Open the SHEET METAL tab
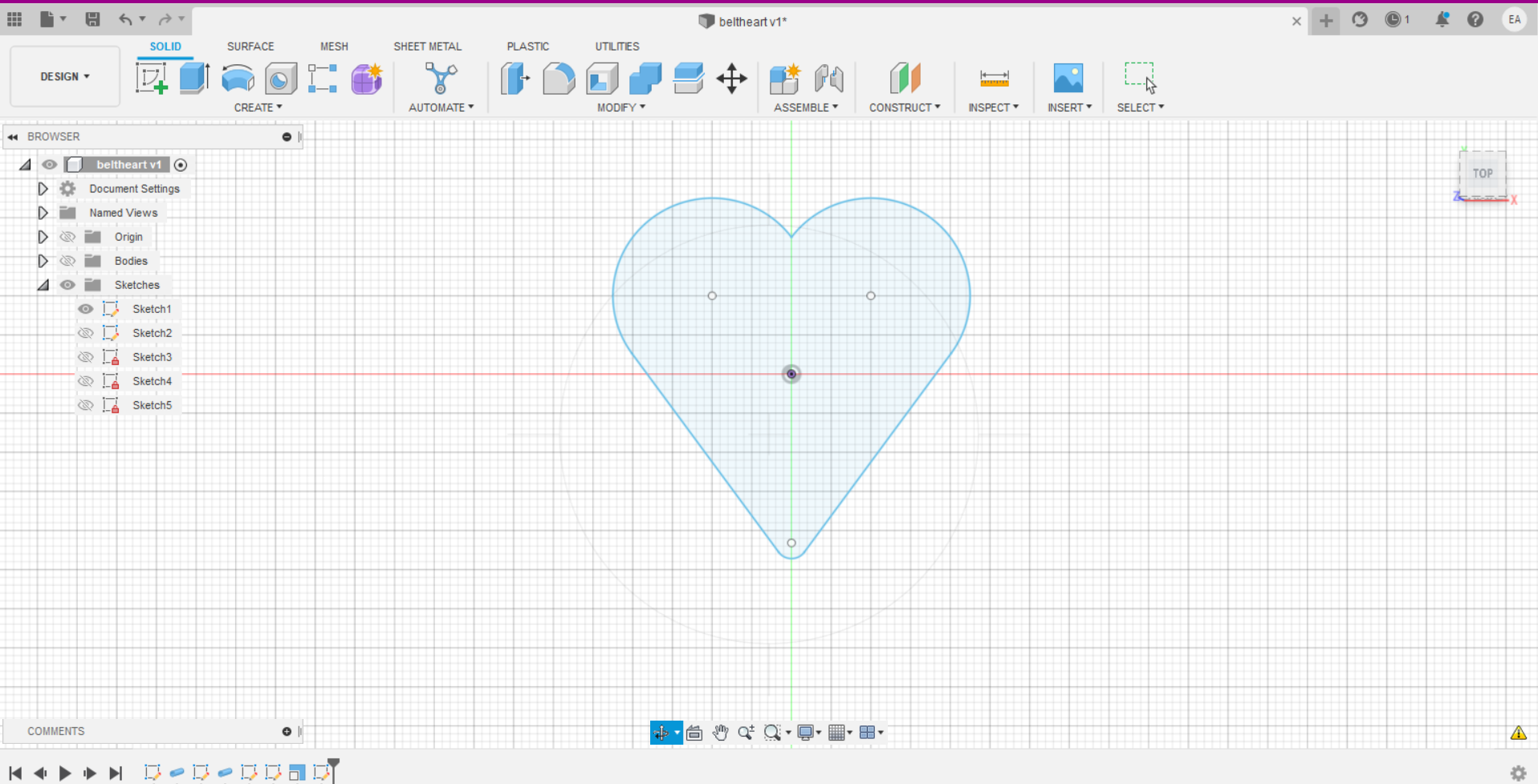 click(428, 46)
